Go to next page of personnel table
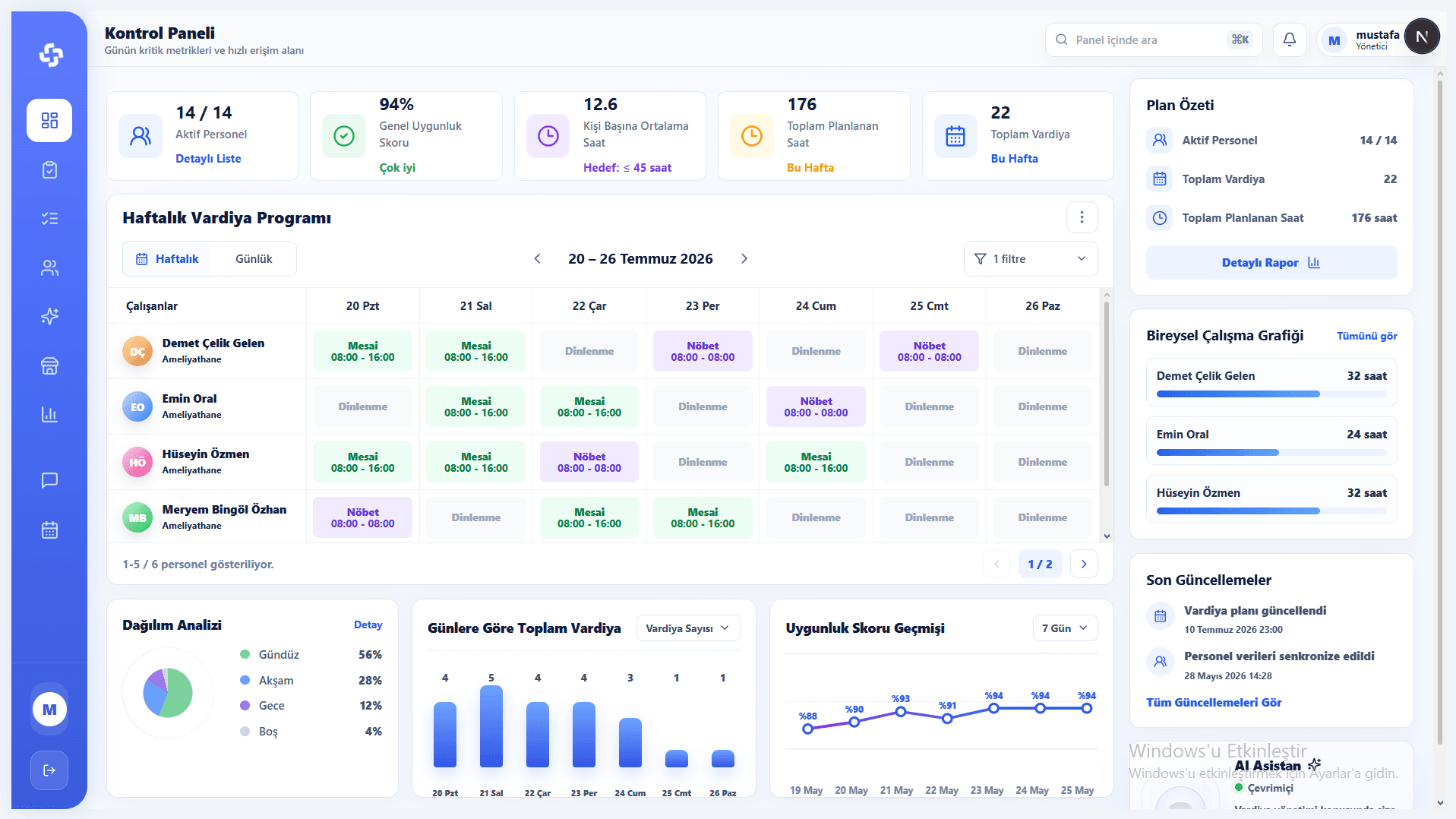 1084,564
